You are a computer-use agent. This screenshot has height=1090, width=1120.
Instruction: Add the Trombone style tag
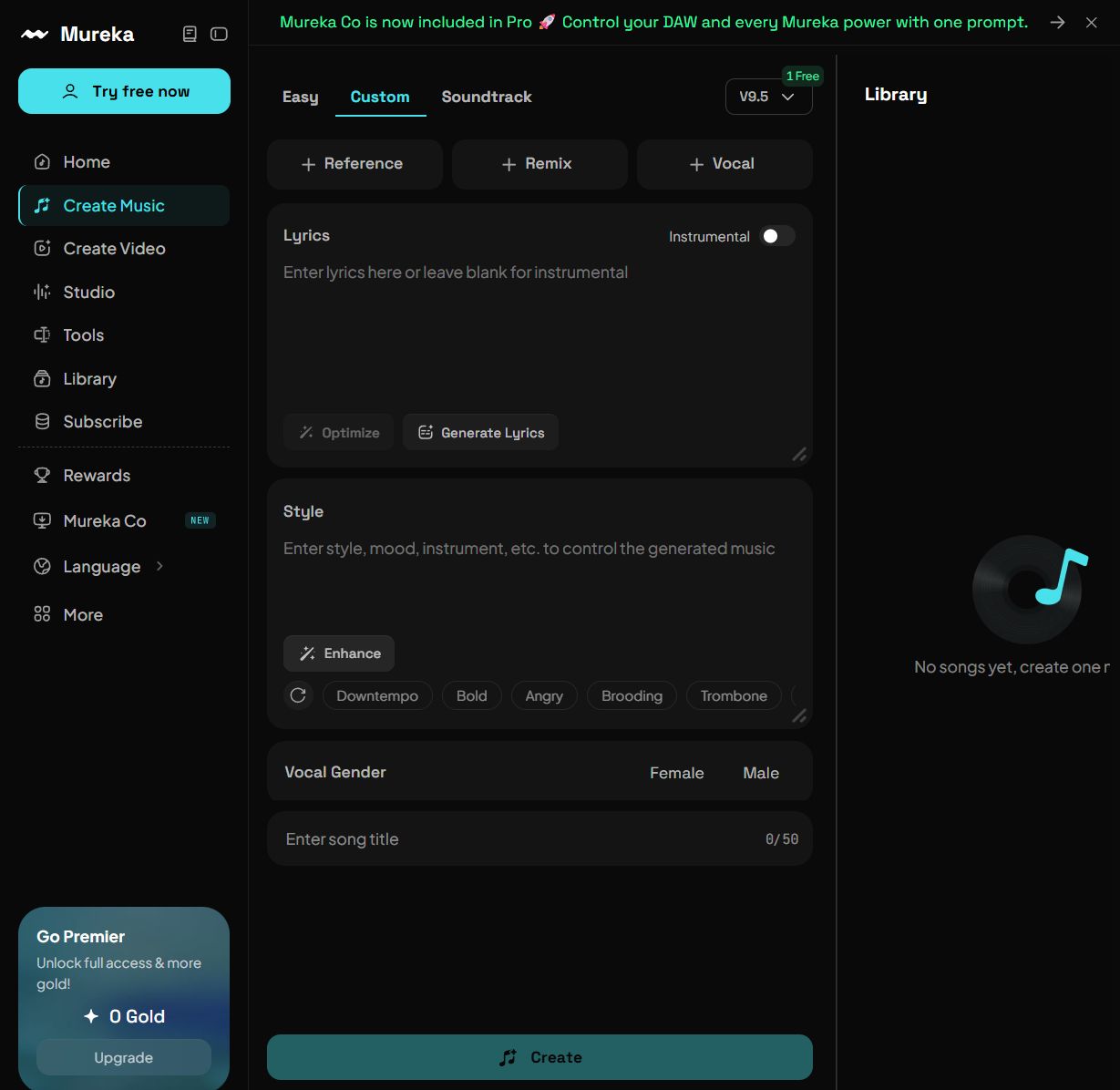734,696
